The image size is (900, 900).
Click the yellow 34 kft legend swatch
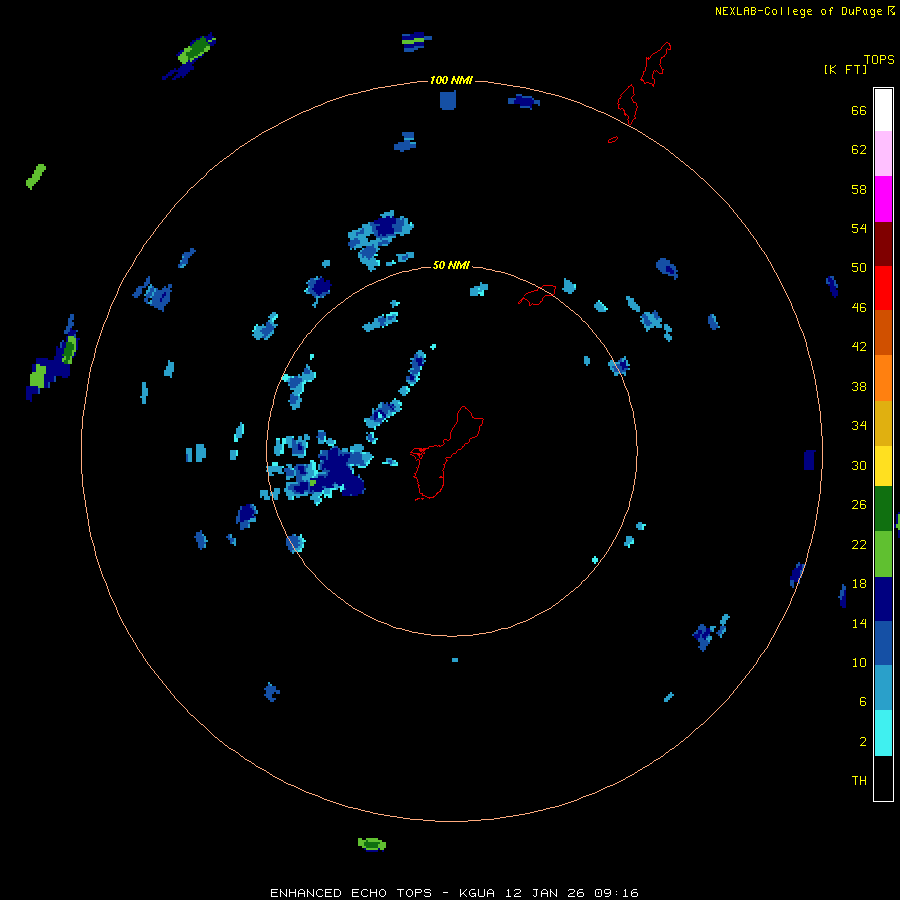(883, 466)
